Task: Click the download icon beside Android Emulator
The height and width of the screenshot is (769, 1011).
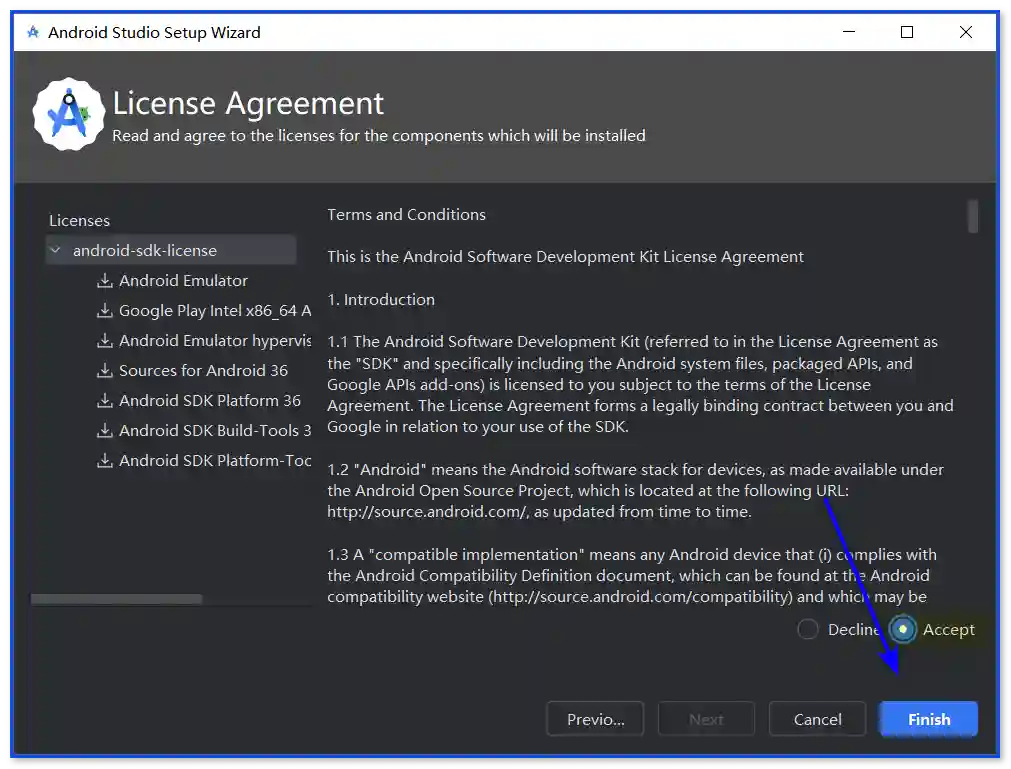Action: tap(104, 281)
